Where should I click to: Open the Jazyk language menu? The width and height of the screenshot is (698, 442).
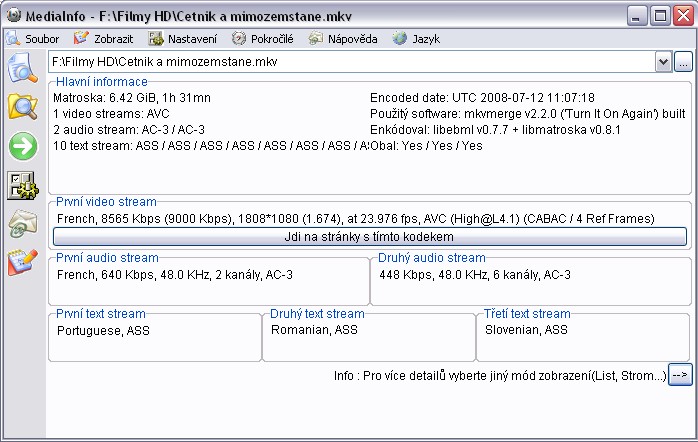tap(416, 39)
